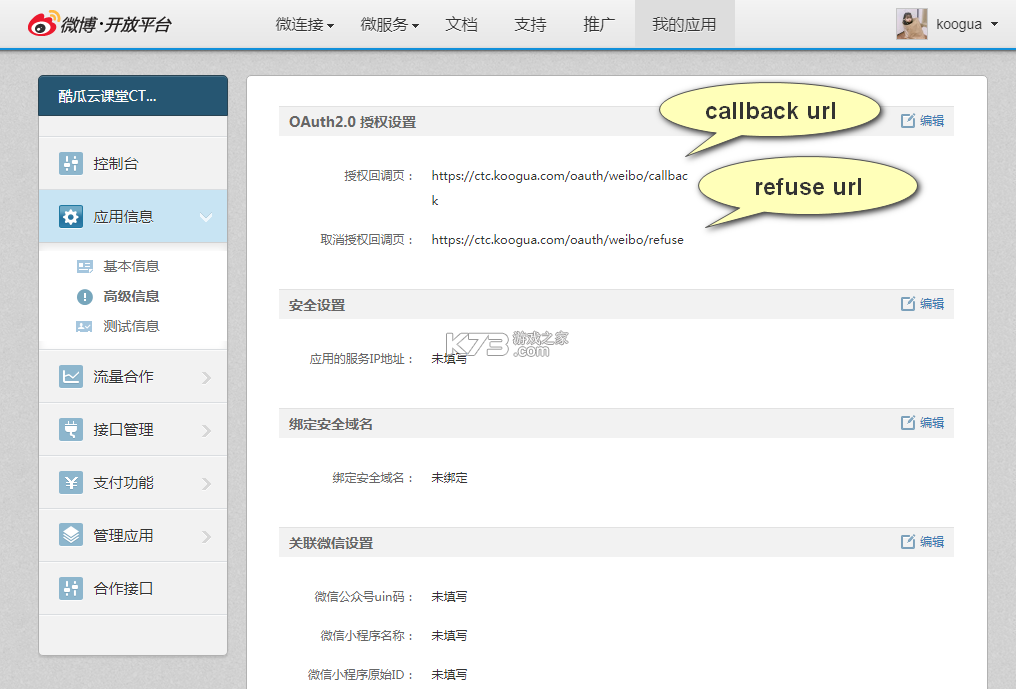
Task: Expand the 接口管理 section arrow
Action: click(x=207, y=430)
